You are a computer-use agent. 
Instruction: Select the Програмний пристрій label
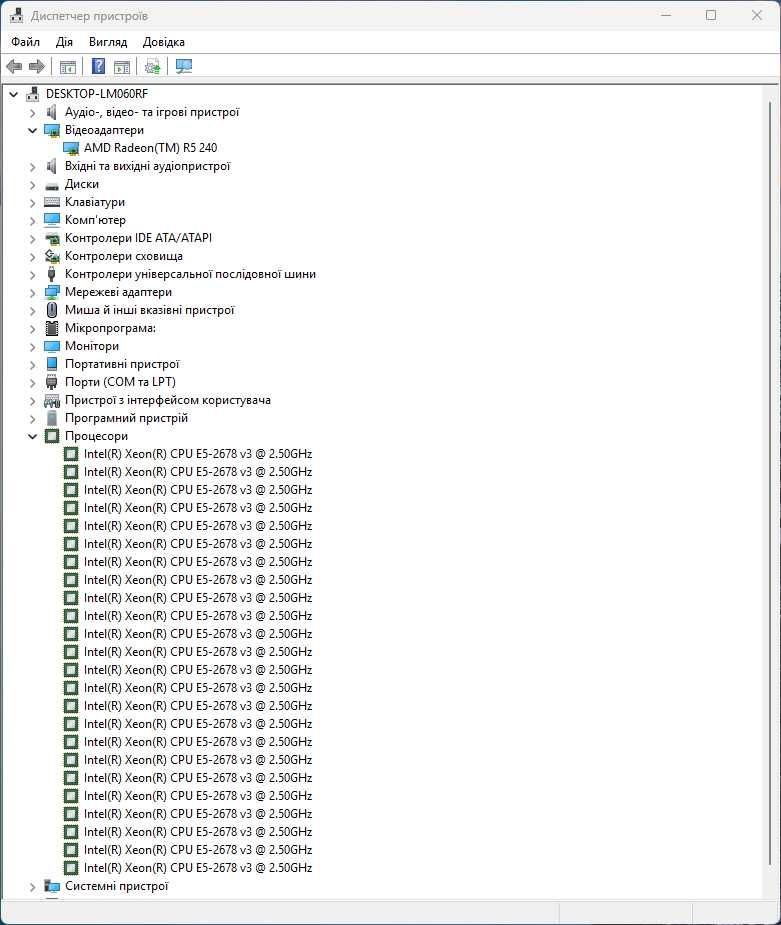click(126, 418)
